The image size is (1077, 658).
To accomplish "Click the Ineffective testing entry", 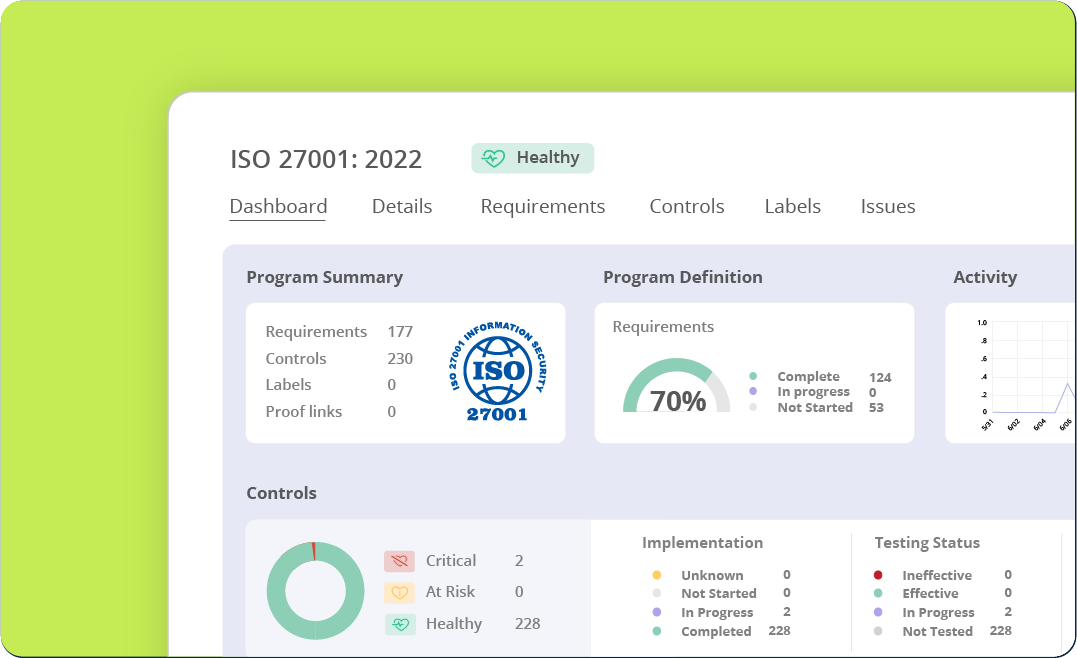I will tap(942, 575).
